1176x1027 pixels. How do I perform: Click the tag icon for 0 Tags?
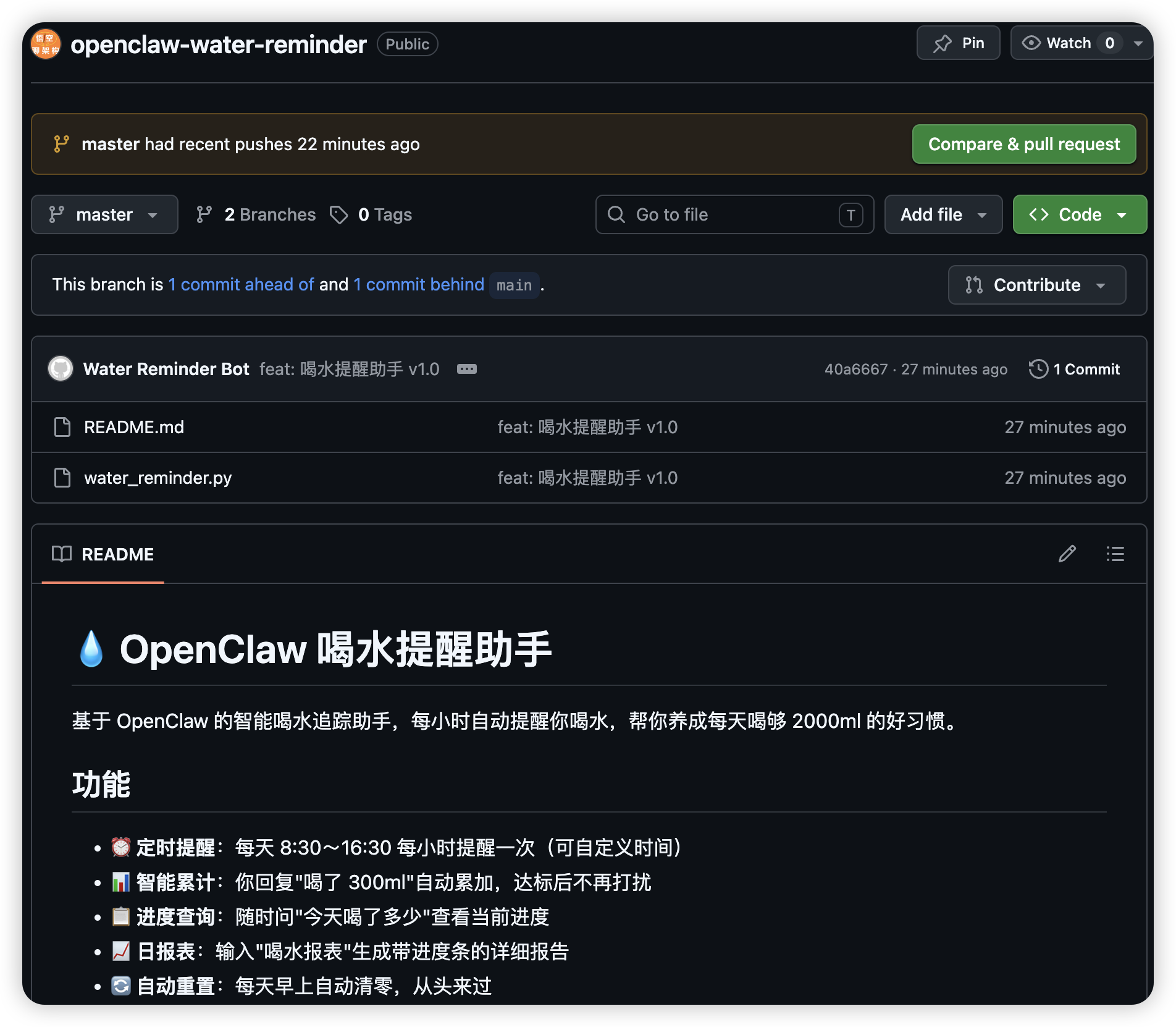point(338,215)
